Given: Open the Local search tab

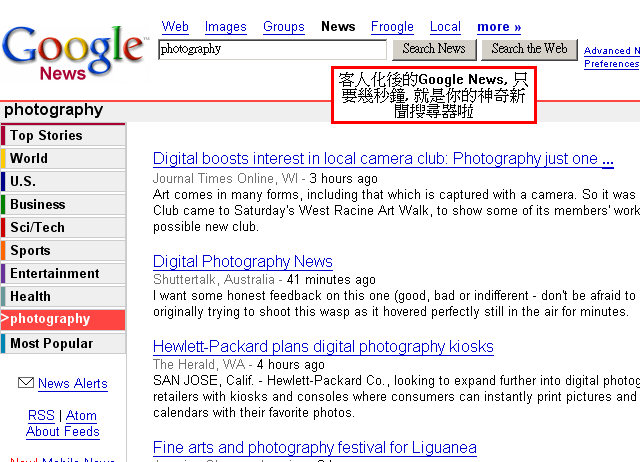Looking at the screenshot, I should point(445,27).
